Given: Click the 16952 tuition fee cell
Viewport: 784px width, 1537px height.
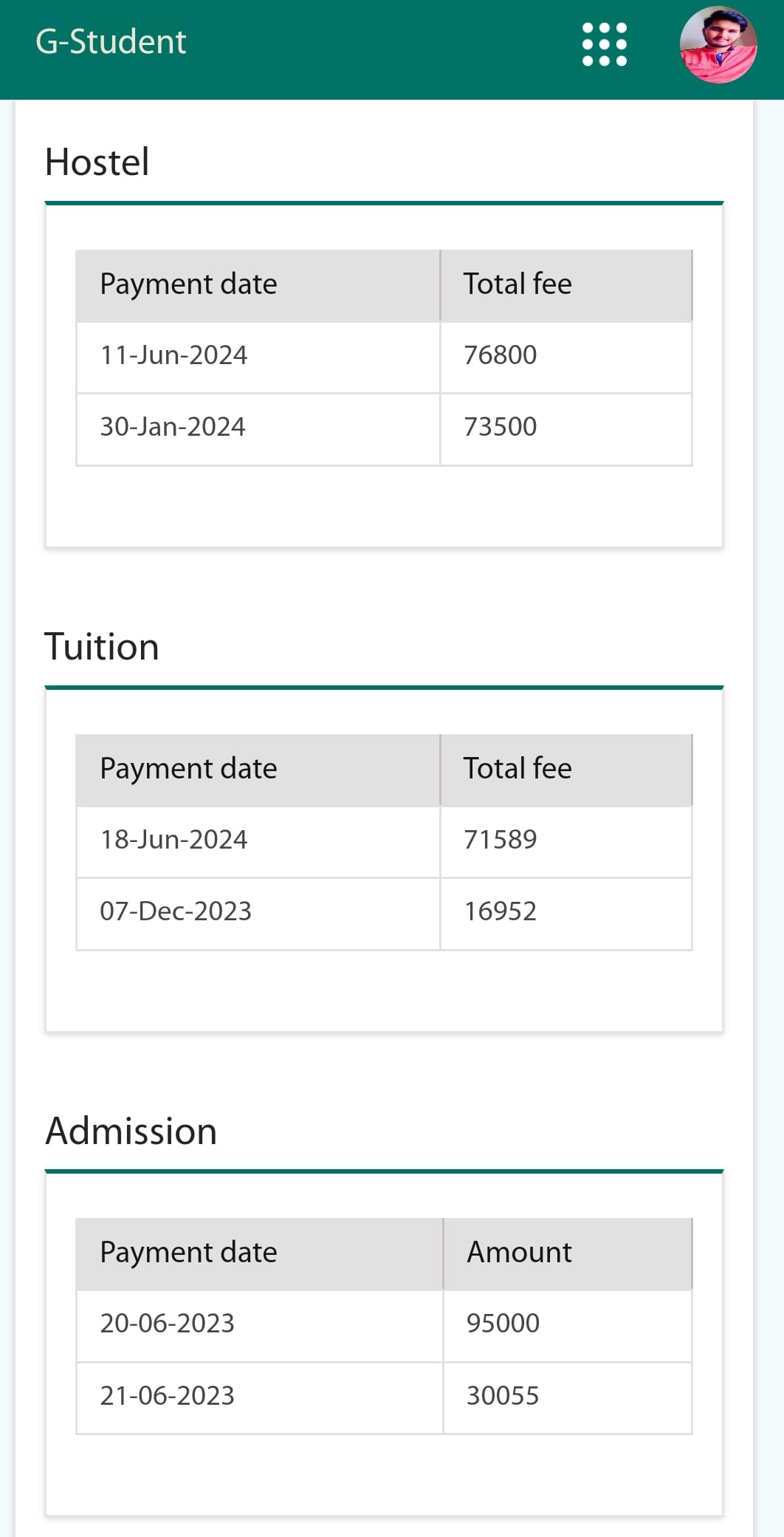Looking at the screenshot, I should [501, 911].
